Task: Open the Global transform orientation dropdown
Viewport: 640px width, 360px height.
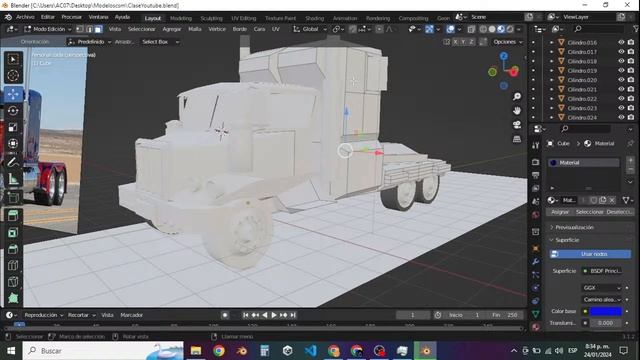Action: 310,29
